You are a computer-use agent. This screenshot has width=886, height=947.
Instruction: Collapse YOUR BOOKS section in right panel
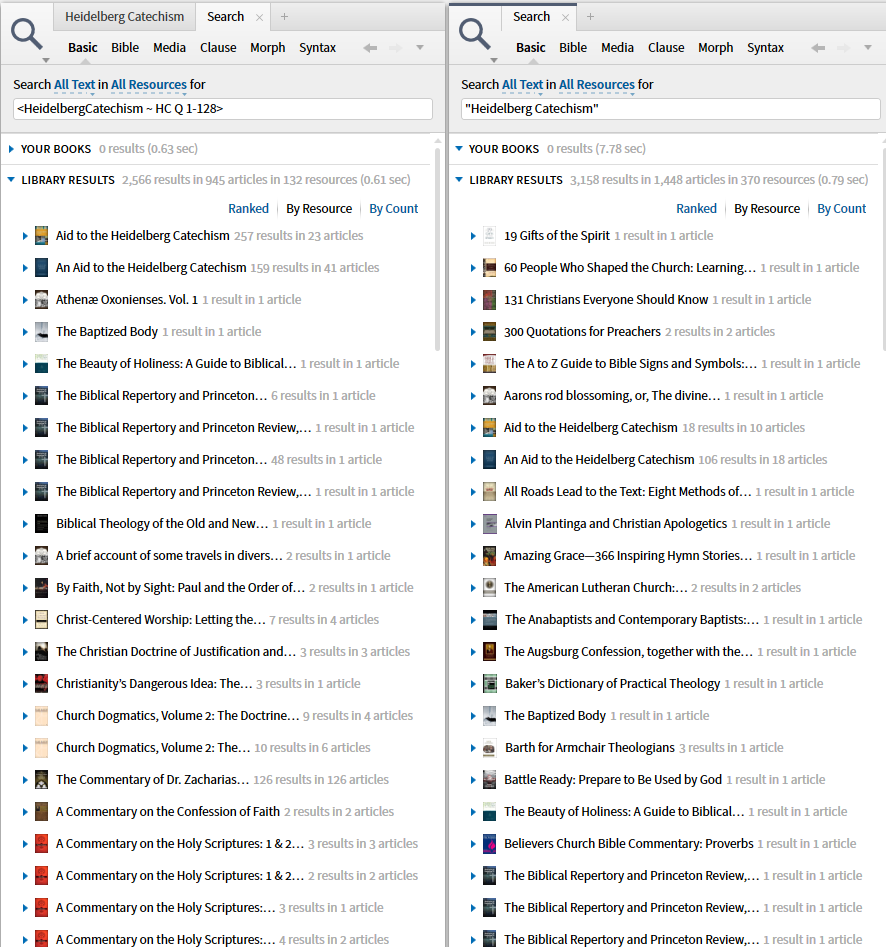(459, 149)
